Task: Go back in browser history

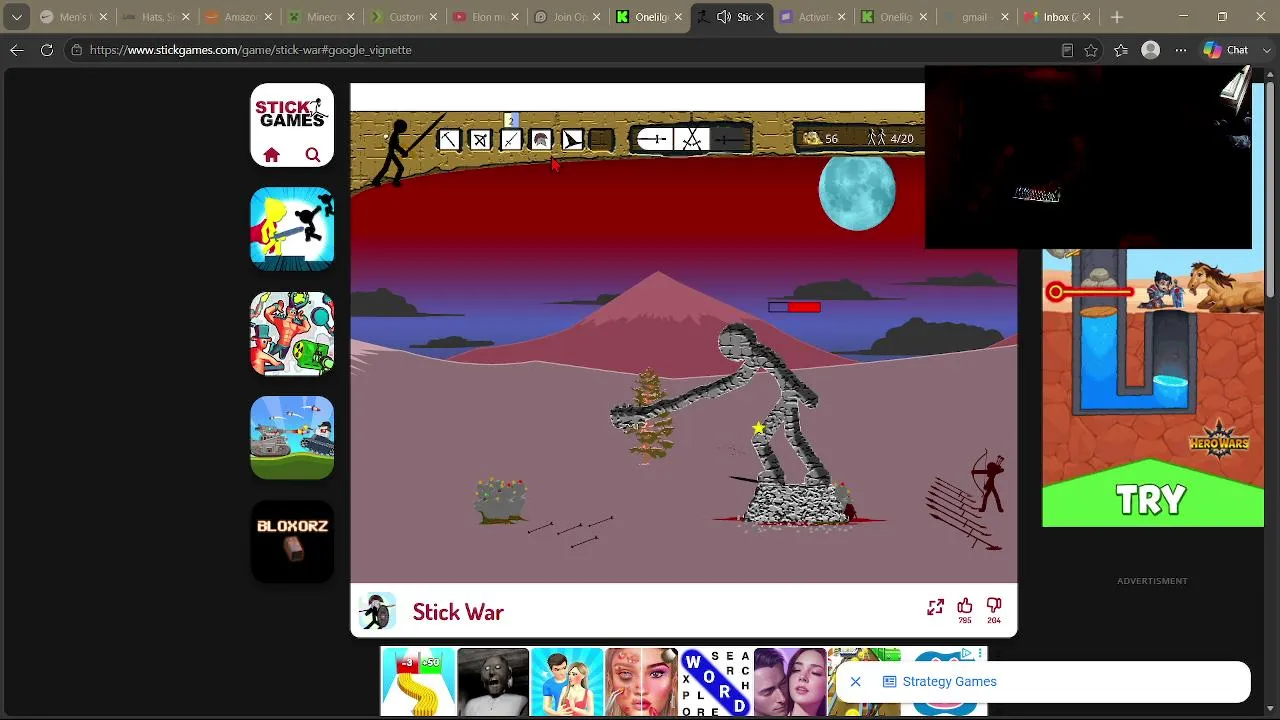Action: 17,50
